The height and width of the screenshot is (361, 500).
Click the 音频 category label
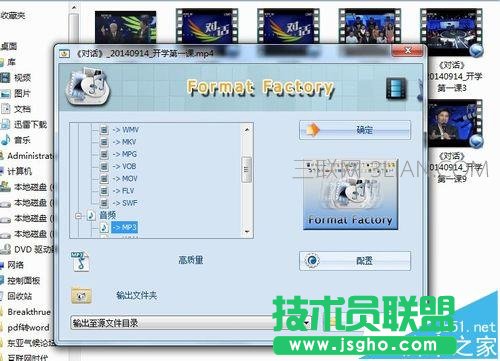pos(108,215)
